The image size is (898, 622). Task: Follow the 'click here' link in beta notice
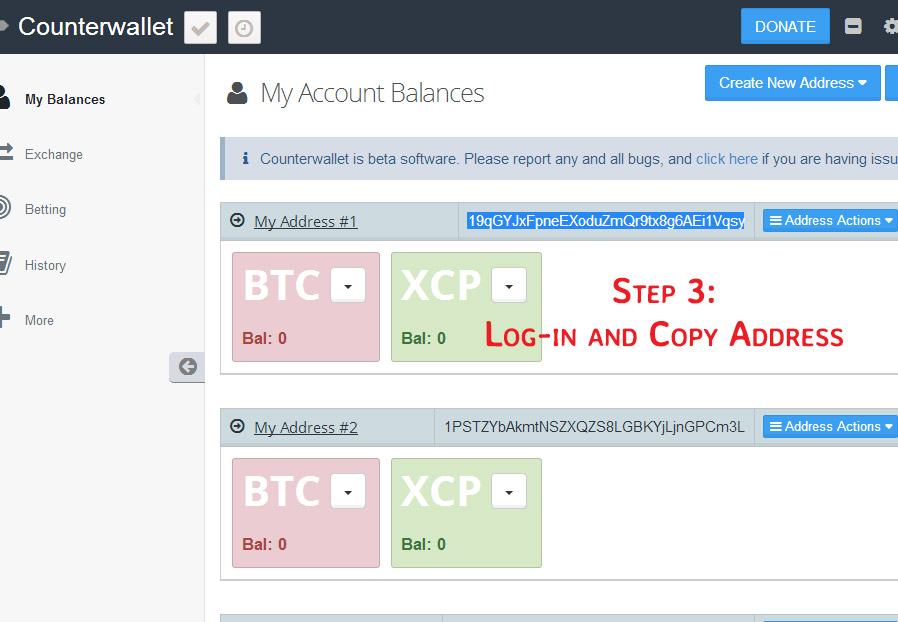(x=727, y=159)
